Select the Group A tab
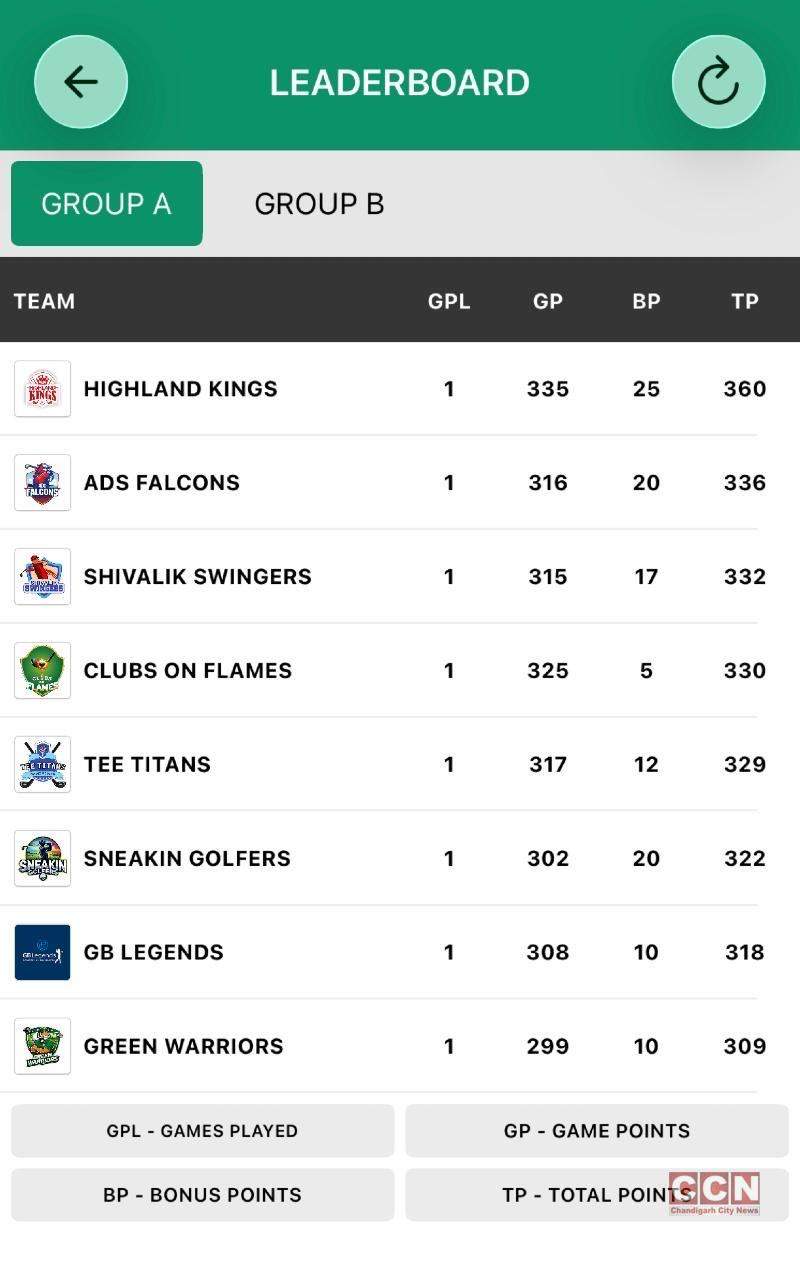The image size is (800, 1280). point(107,204)
